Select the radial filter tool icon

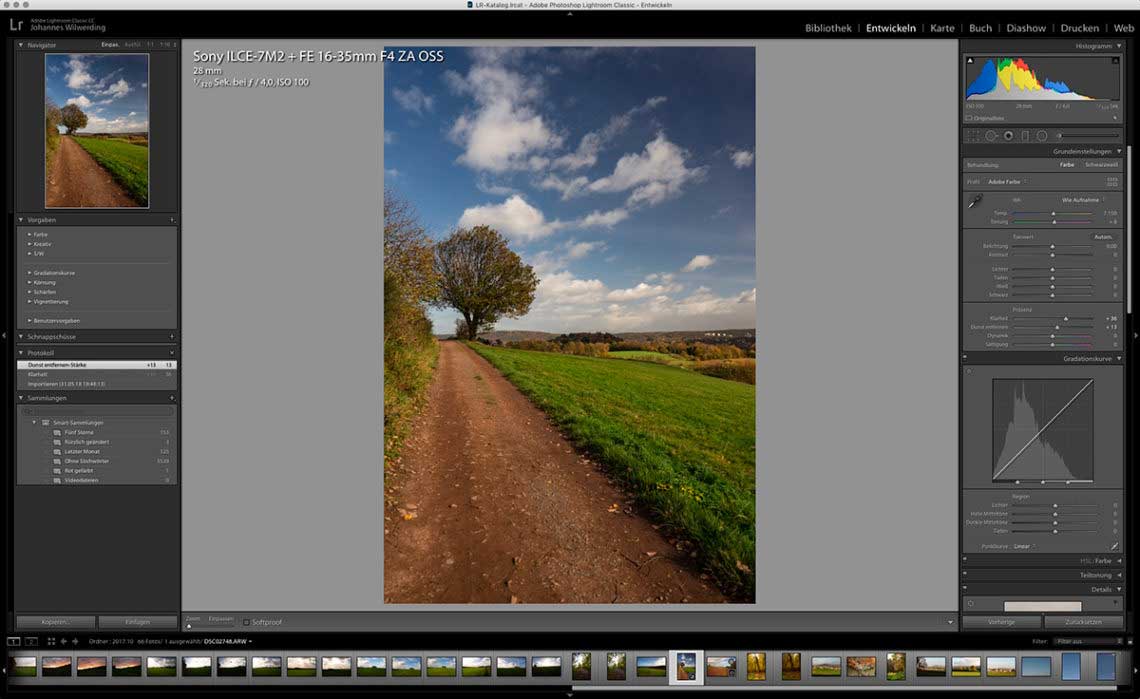point(1042,136)
